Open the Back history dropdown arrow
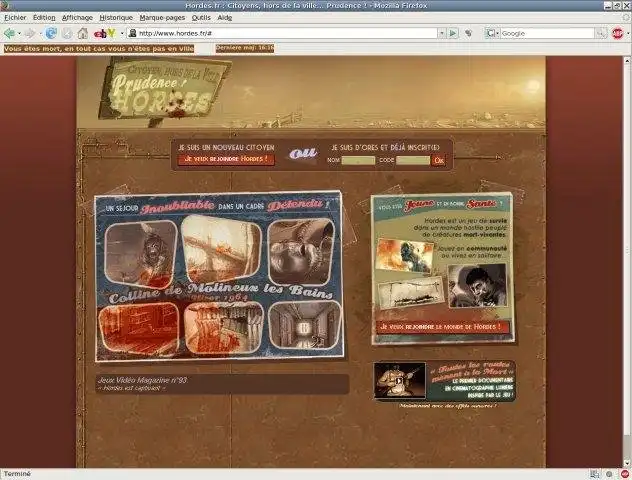This screenshot has height=480, width=632. (19, 34)
